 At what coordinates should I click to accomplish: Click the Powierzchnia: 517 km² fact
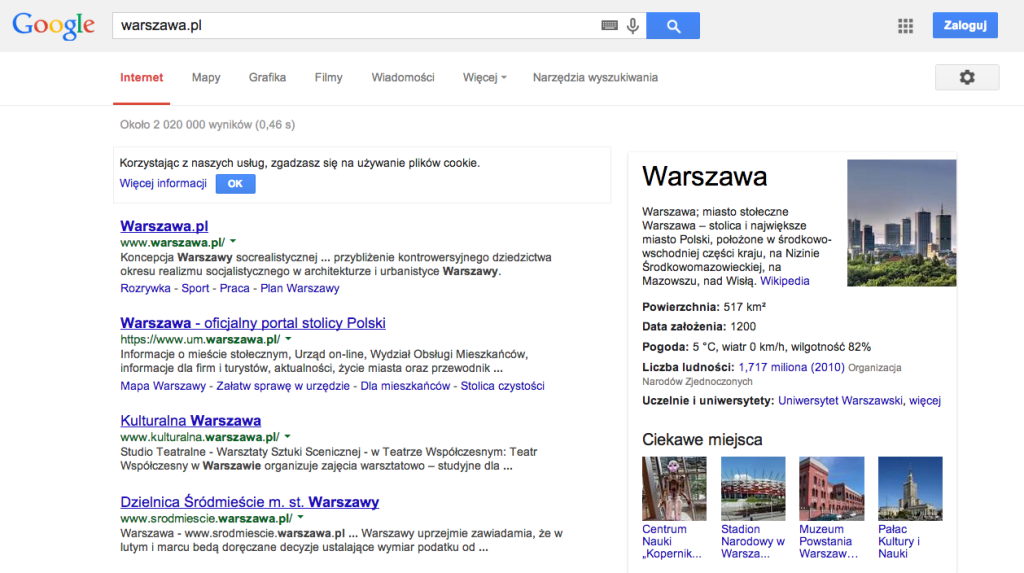(x=704, y=306)
